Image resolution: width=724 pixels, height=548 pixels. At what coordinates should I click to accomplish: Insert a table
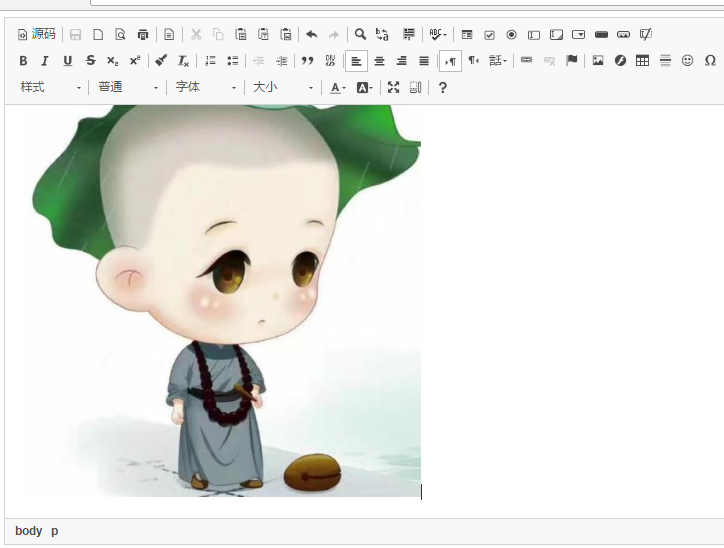642,61
